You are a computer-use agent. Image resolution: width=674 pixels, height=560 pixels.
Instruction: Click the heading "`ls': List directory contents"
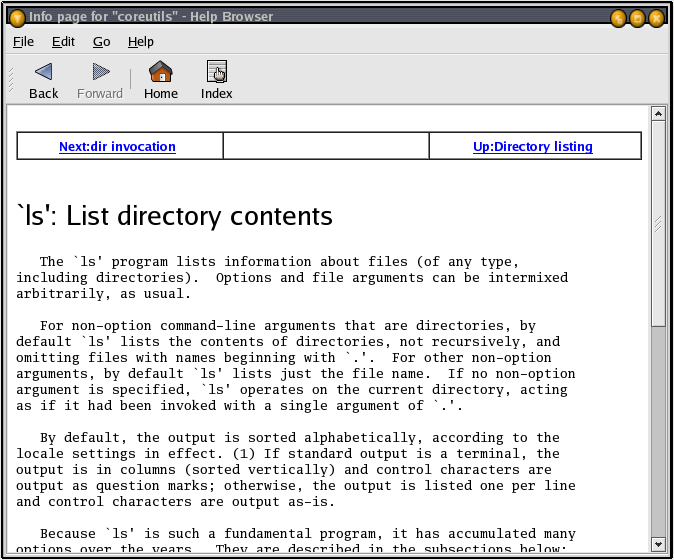[x=175, y=216]
